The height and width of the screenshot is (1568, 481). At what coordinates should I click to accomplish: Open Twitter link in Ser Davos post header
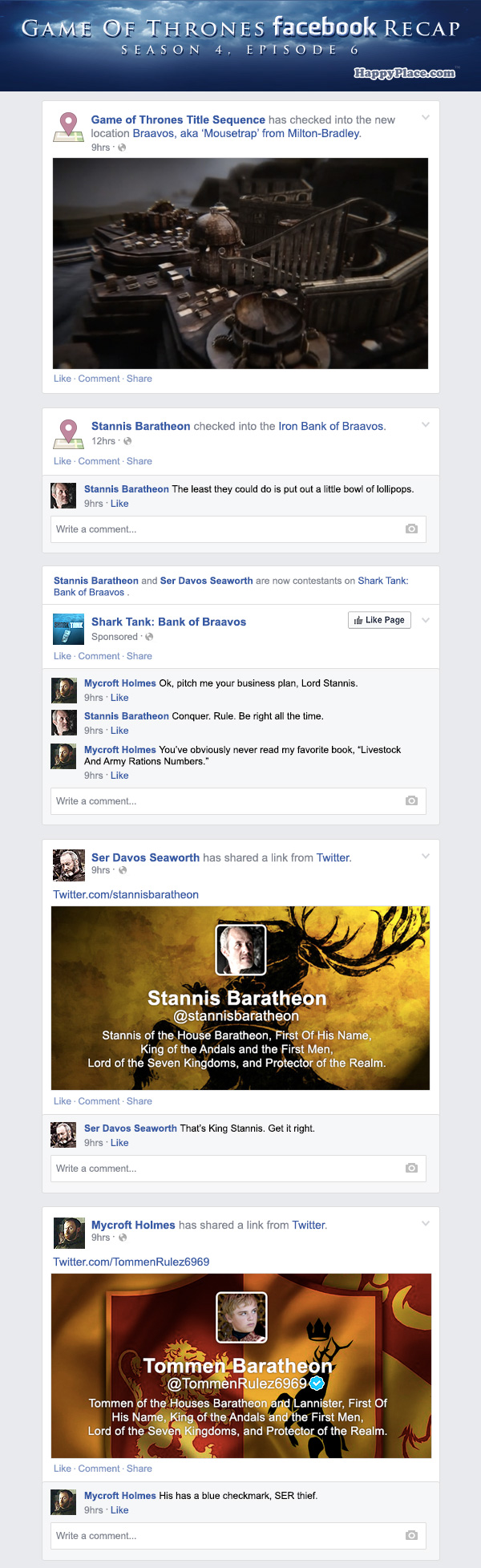(x=333, y=857)
